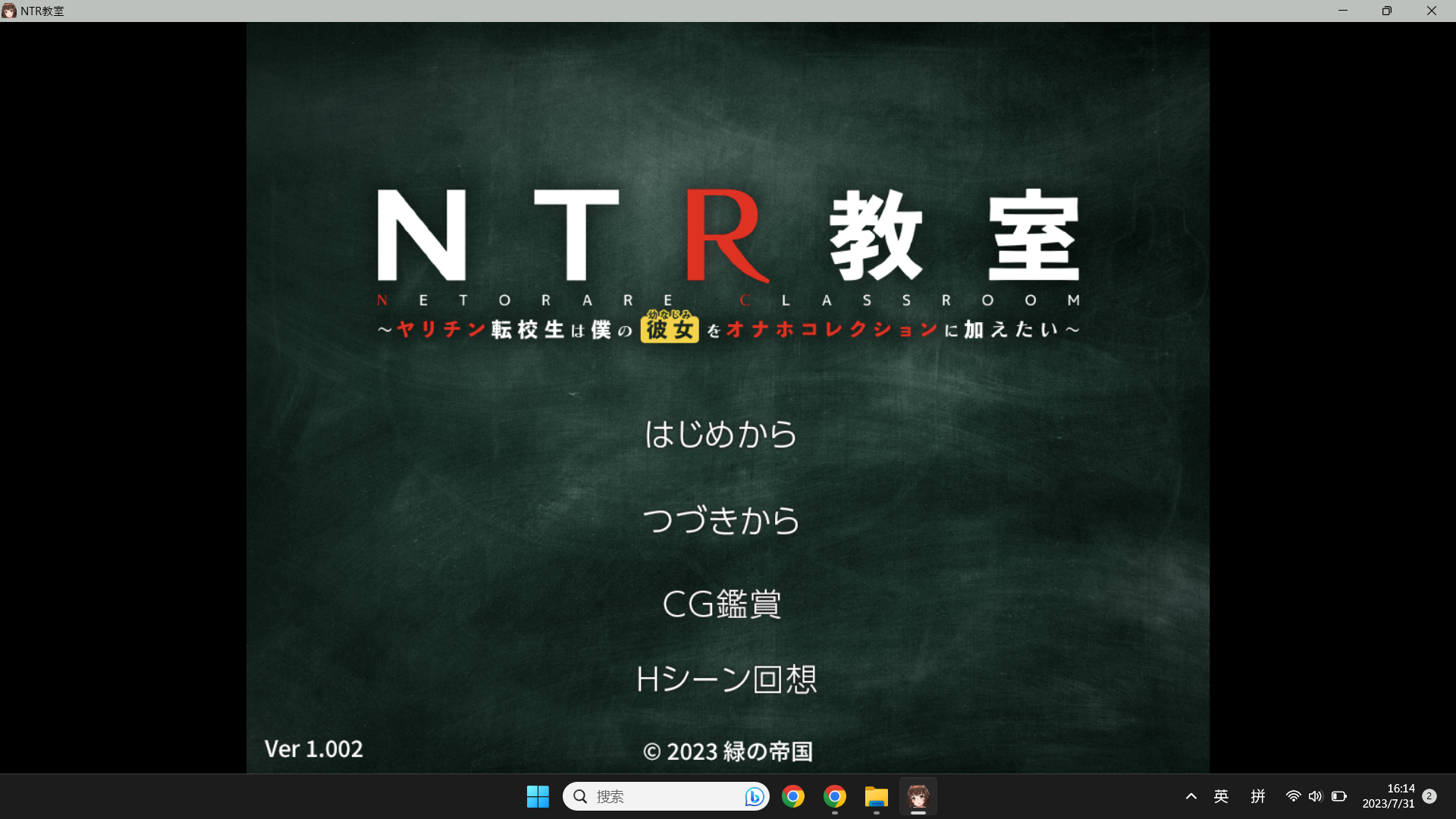The width and height of the screenshot is (1456, 819).
Task: Open the window menu via the title bar icon
Action: coord(8,11)
